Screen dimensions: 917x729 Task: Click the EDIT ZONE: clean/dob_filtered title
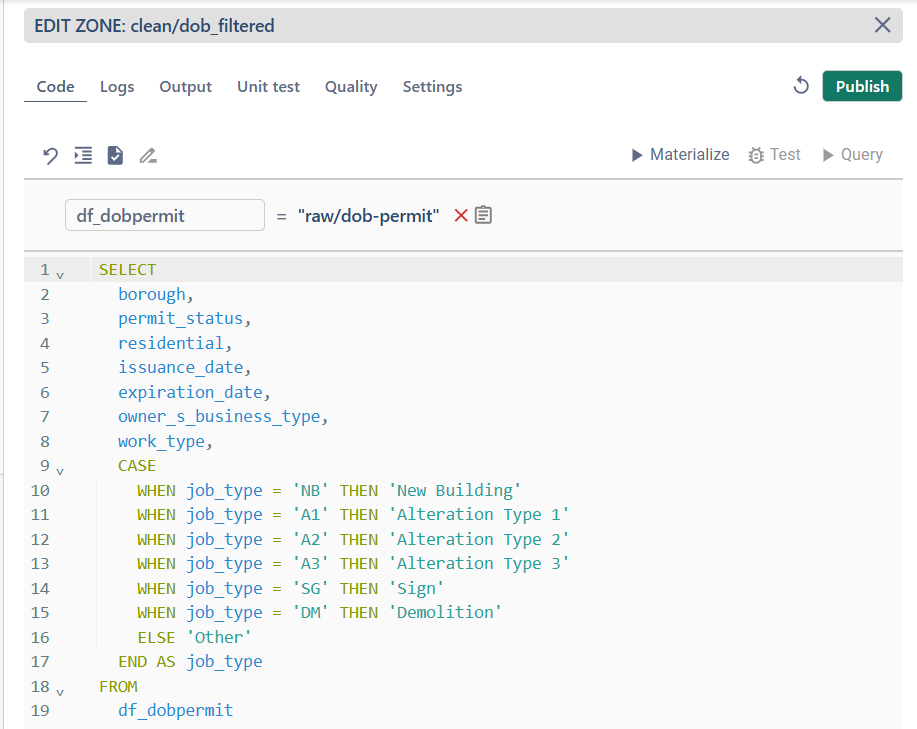point(154,26)
